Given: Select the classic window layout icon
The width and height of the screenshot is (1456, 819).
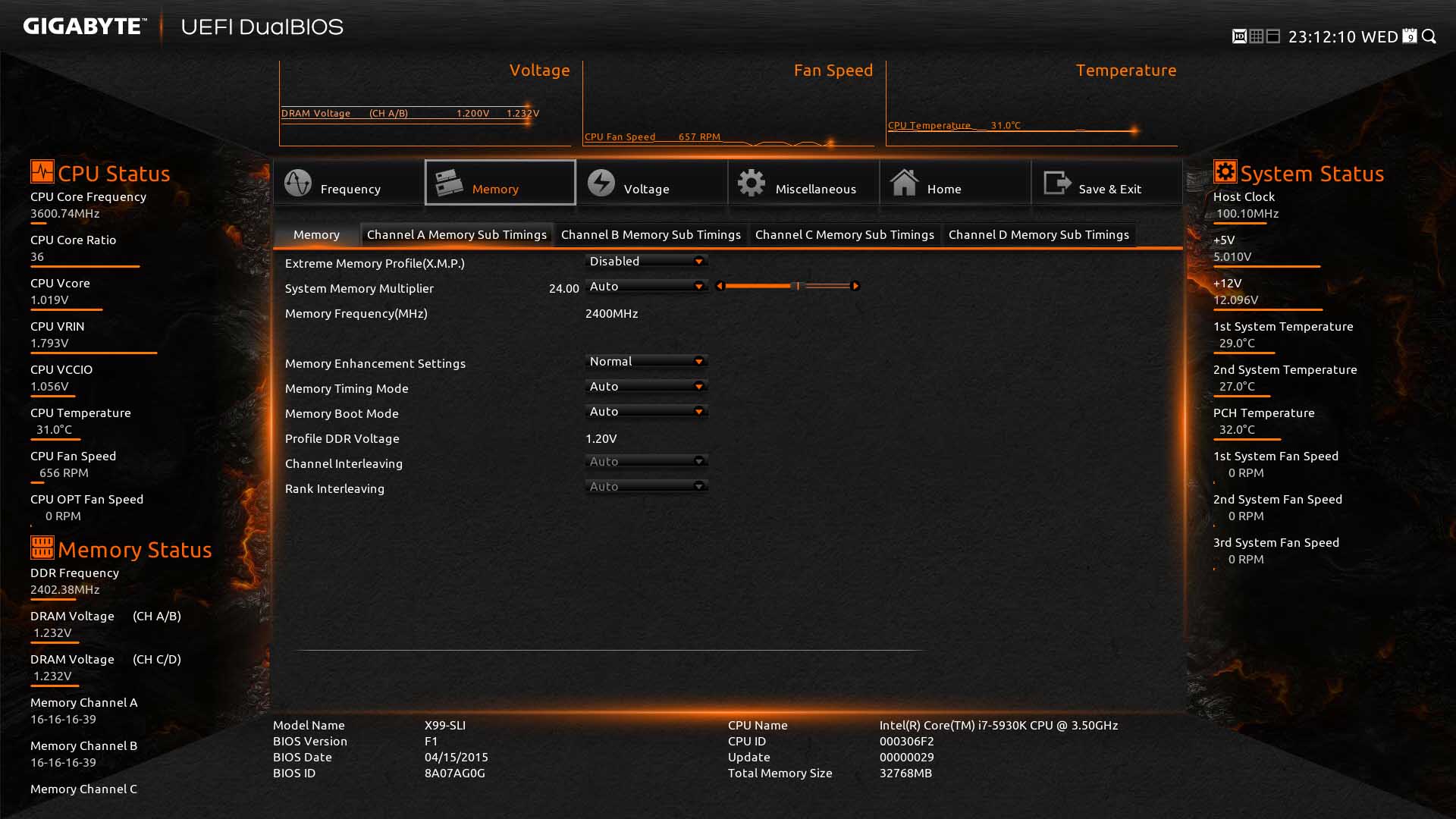Looking at the screenshot, I should click(x=1273, y=36).
